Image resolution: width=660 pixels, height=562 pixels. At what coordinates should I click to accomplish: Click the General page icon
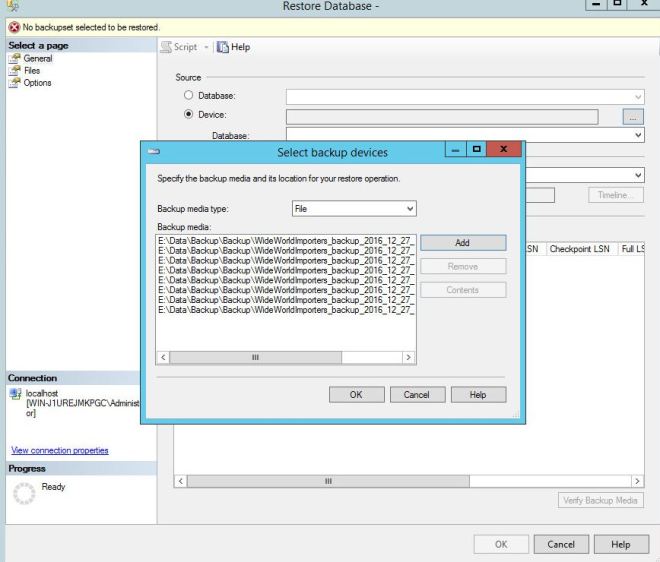tap(14, 59)
